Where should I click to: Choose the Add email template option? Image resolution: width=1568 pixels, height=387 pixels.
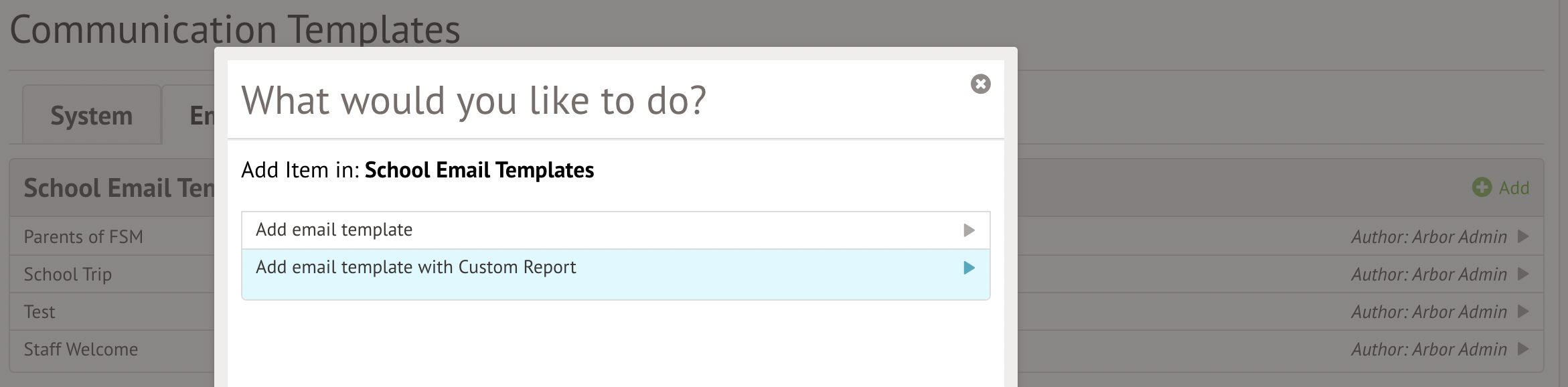click(615, 230)
